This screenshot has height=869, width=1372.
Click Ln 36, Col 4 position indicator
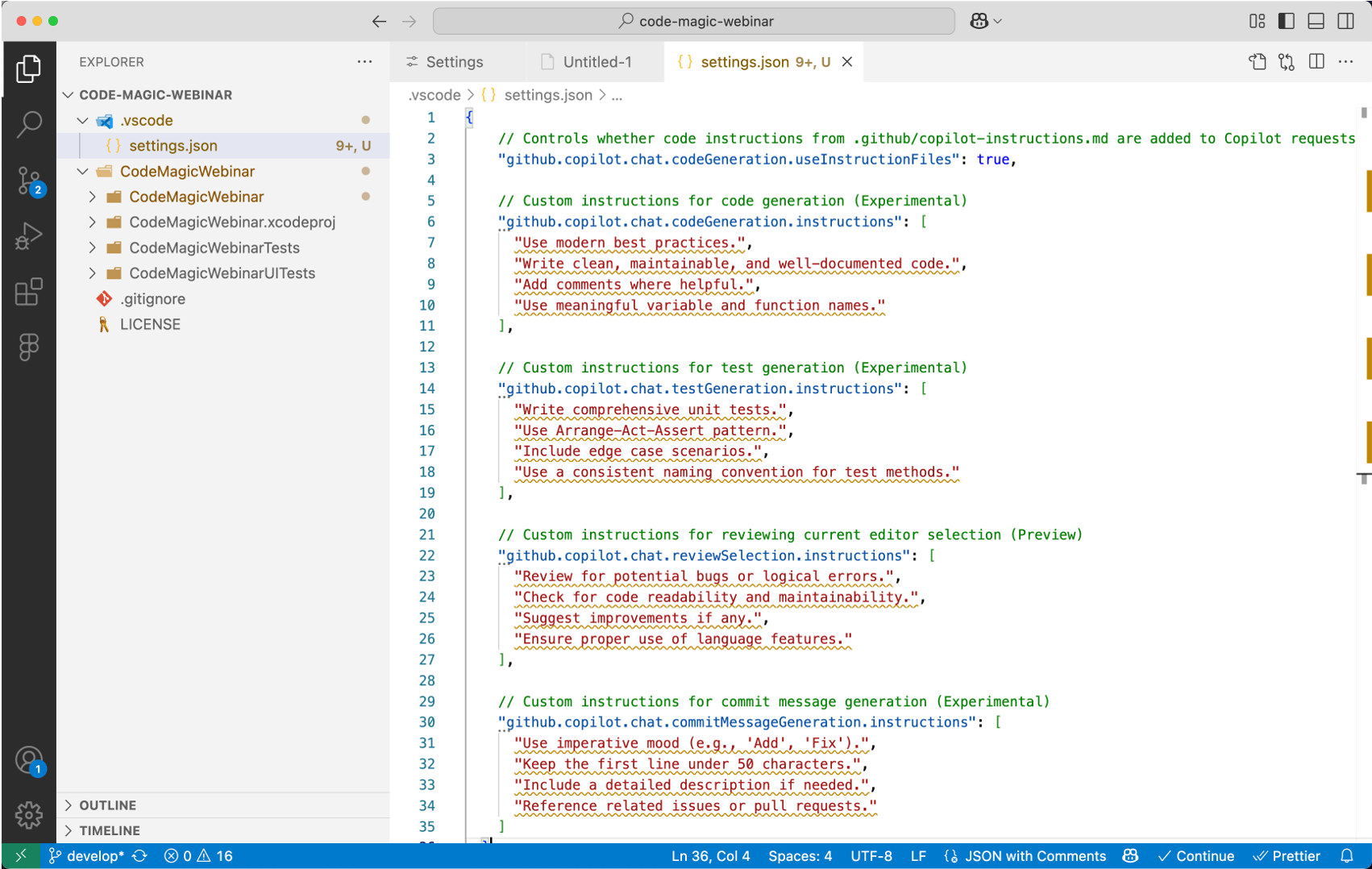pyautogui.click(x=710, y=856)
